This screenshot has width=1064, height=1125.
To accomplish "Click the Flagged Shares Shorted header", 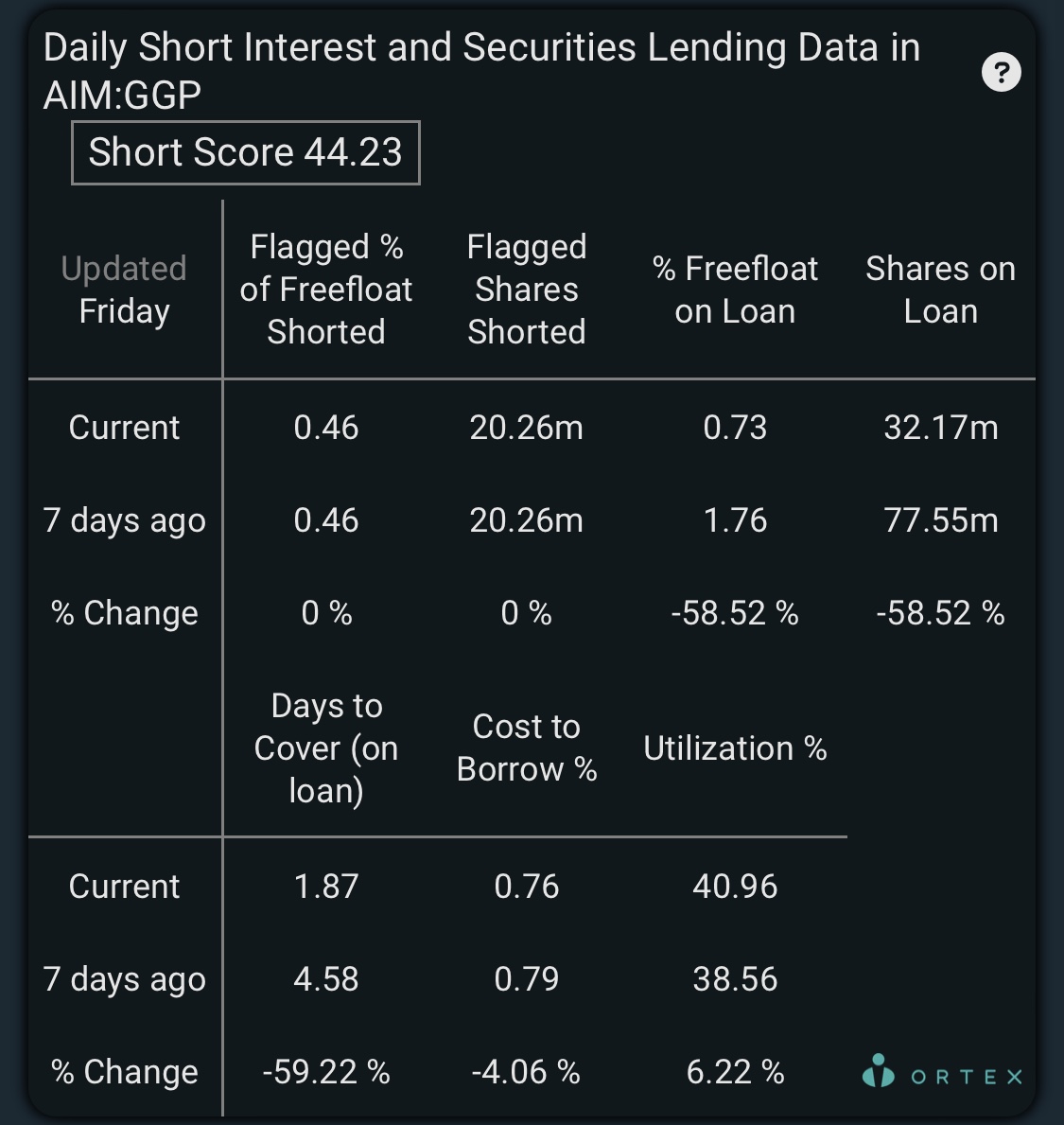I will 527,290.
